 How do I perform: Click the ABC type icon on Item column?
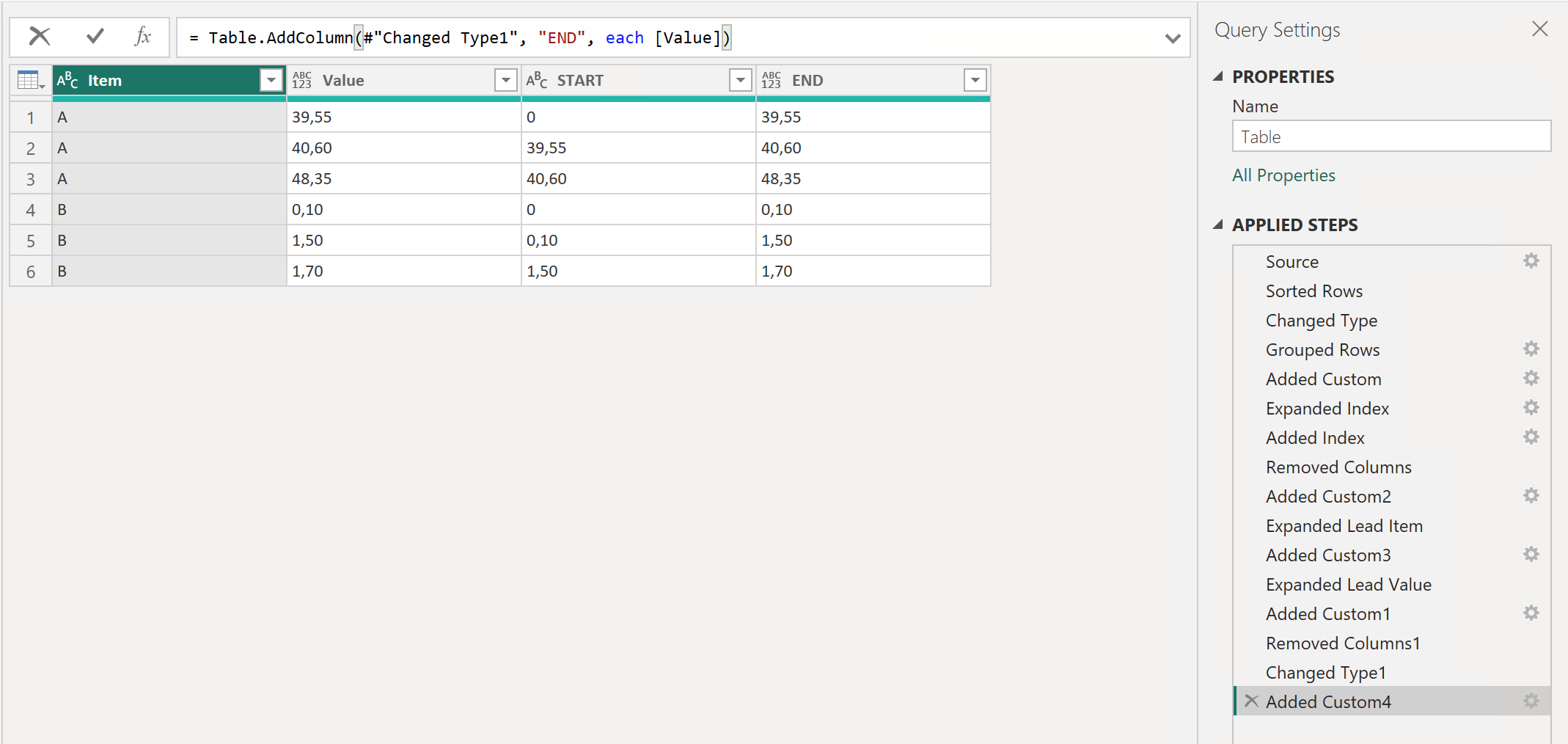pos(67,80)
